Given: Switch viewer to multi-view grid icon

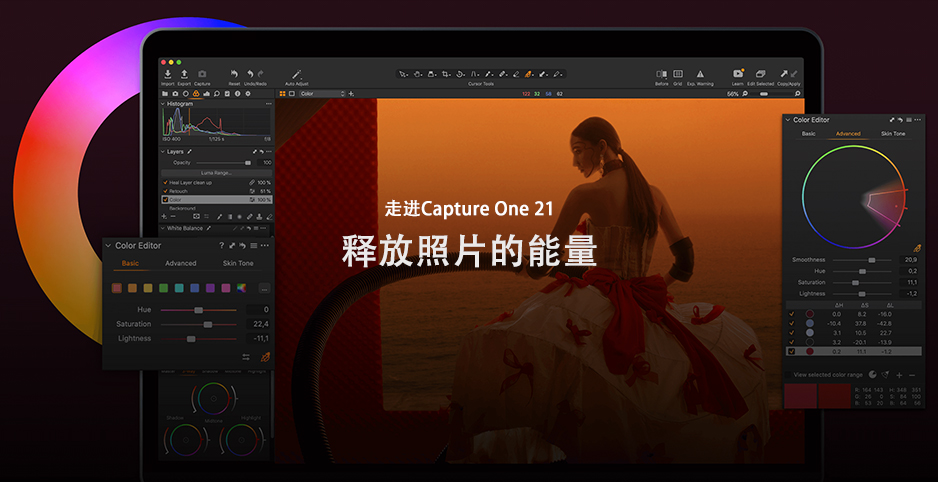Looking at the screenshot, I should tap(283, 94).
